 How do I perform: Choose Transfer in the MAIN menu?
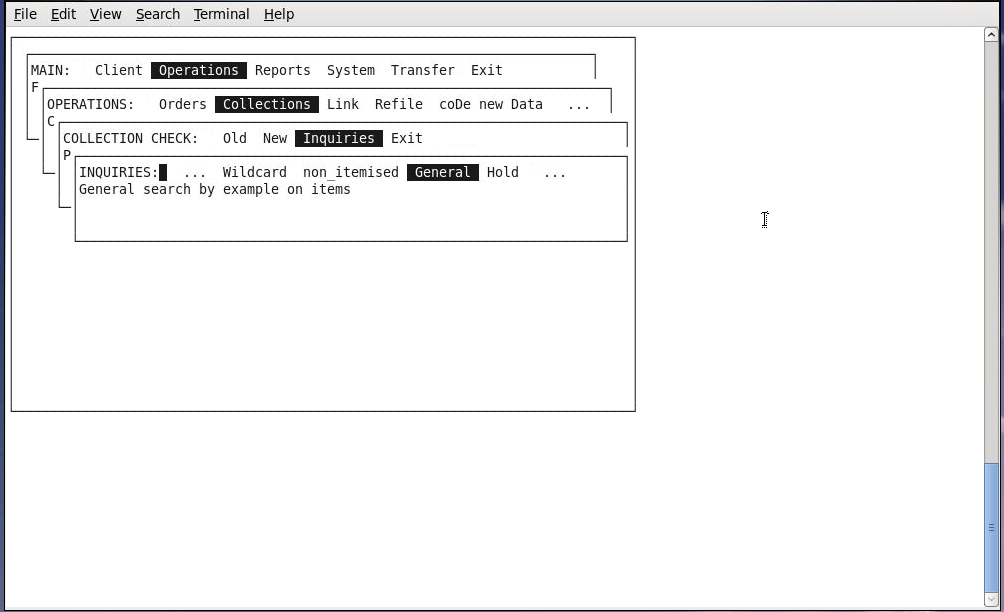point(422,70)
